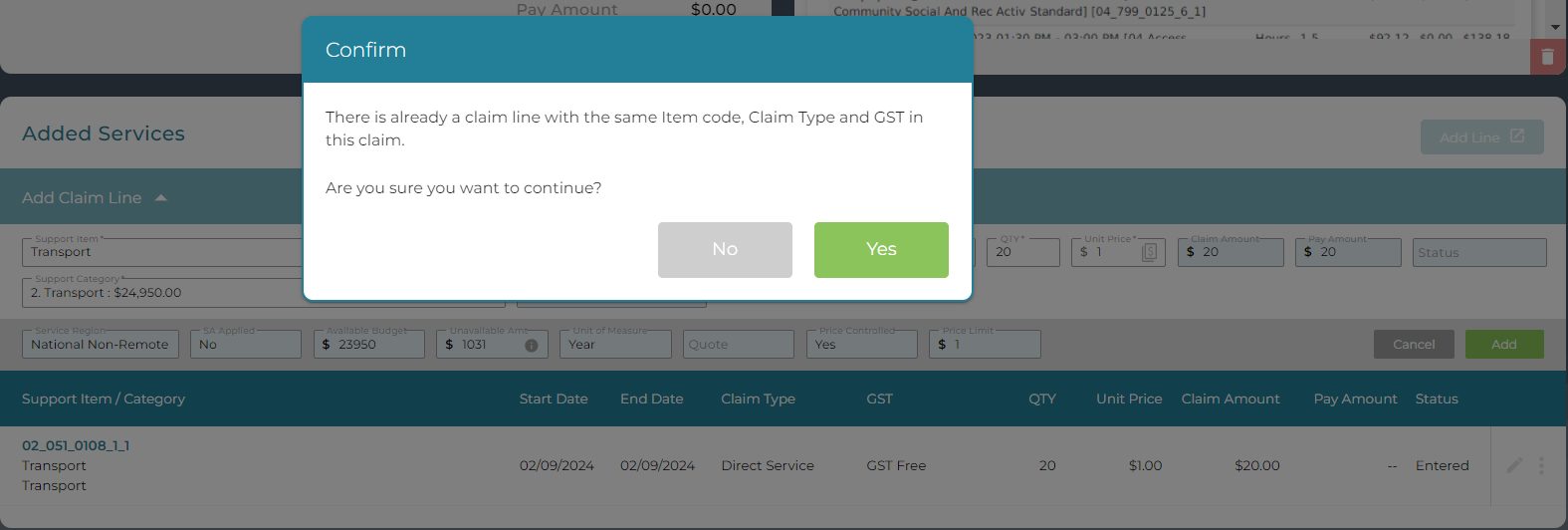The height and width of the screenshot is (530, 1568).
Task: Open the three-dot menu on Transport row
Action: (1541, 465)
